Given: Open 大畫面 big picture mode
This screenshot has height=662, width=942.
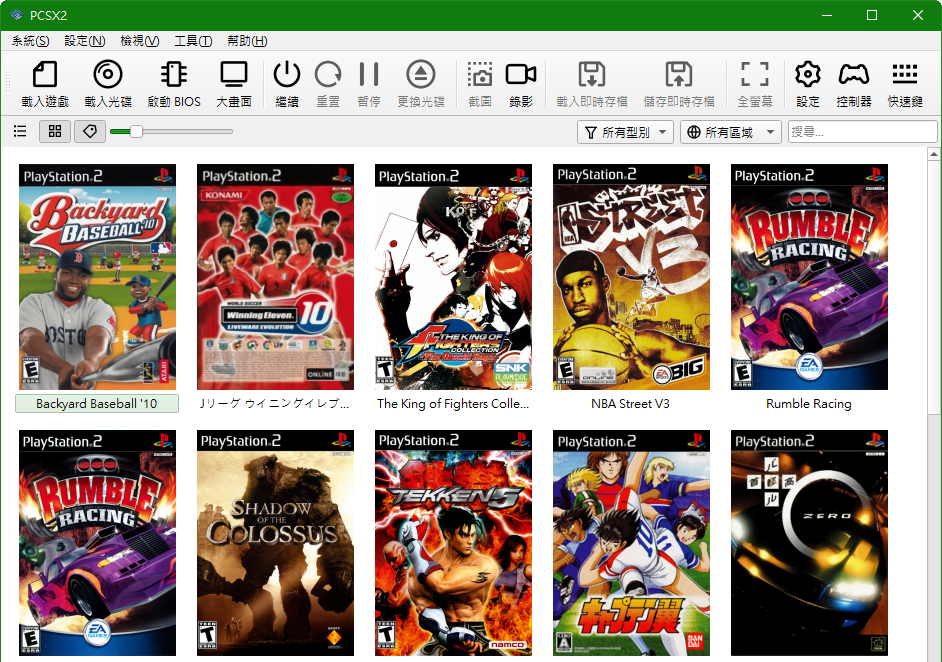Looking at the screenshot, I should click(234, 74).
